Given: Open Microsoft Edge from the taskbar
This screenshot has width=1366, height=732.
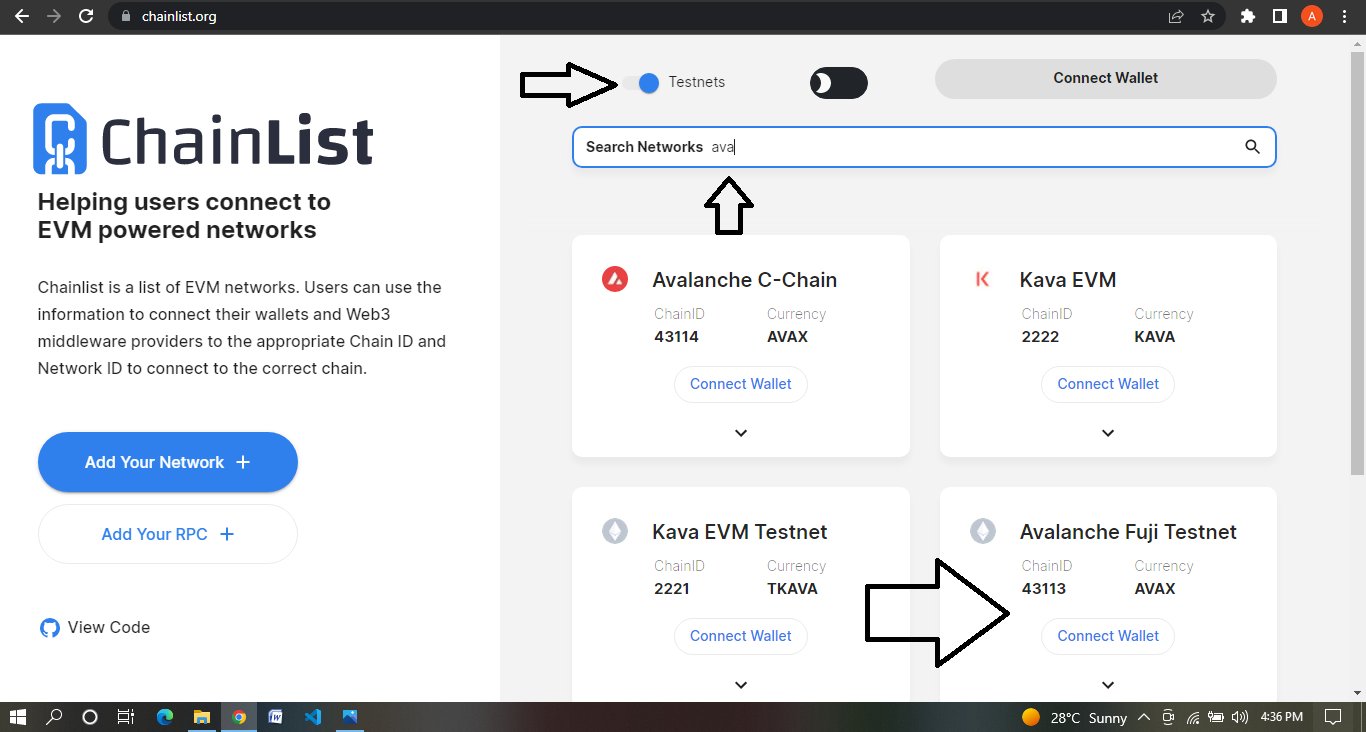Looking at the screenshot, I should [165, 717].
